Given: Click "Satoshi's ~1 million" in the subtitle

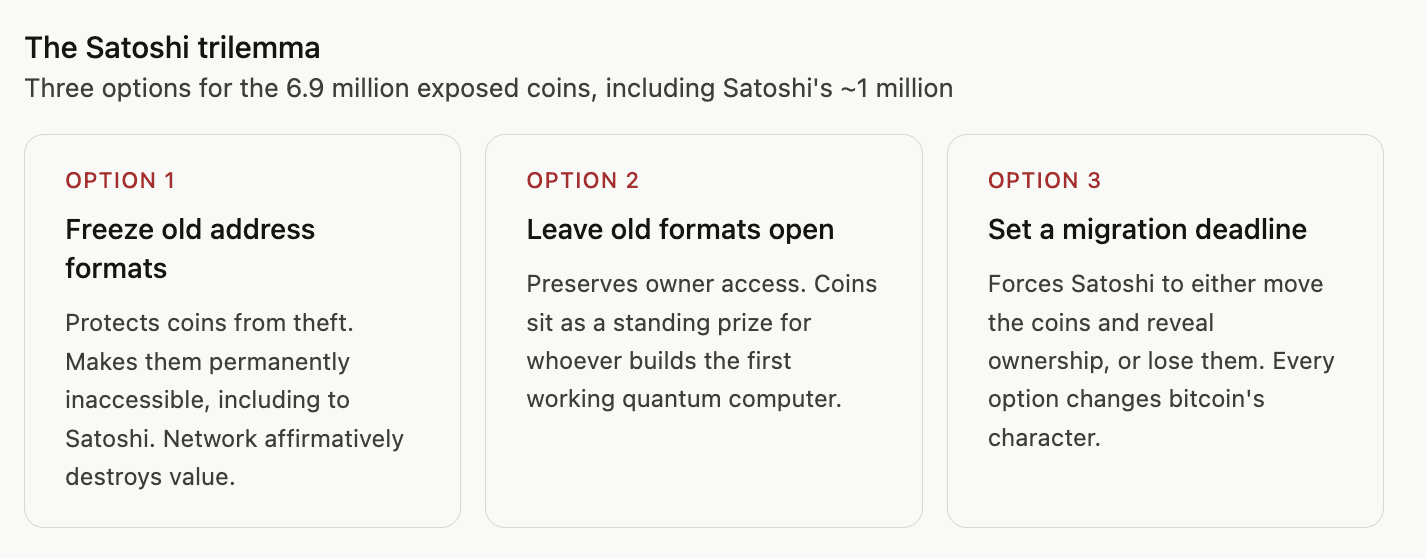Looking at the screenshot, I should tap(837, 88).
